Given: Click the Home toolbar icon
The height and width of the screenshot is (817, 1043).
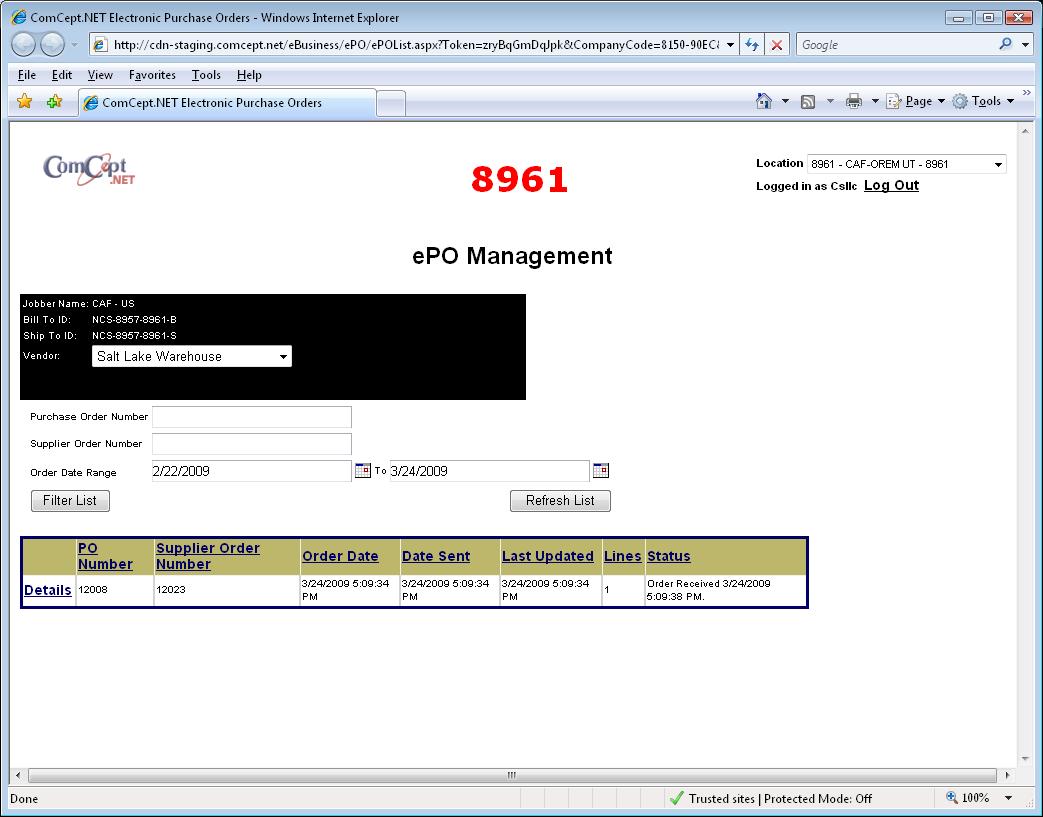Looking at the screenshot, I should [764, 101].
